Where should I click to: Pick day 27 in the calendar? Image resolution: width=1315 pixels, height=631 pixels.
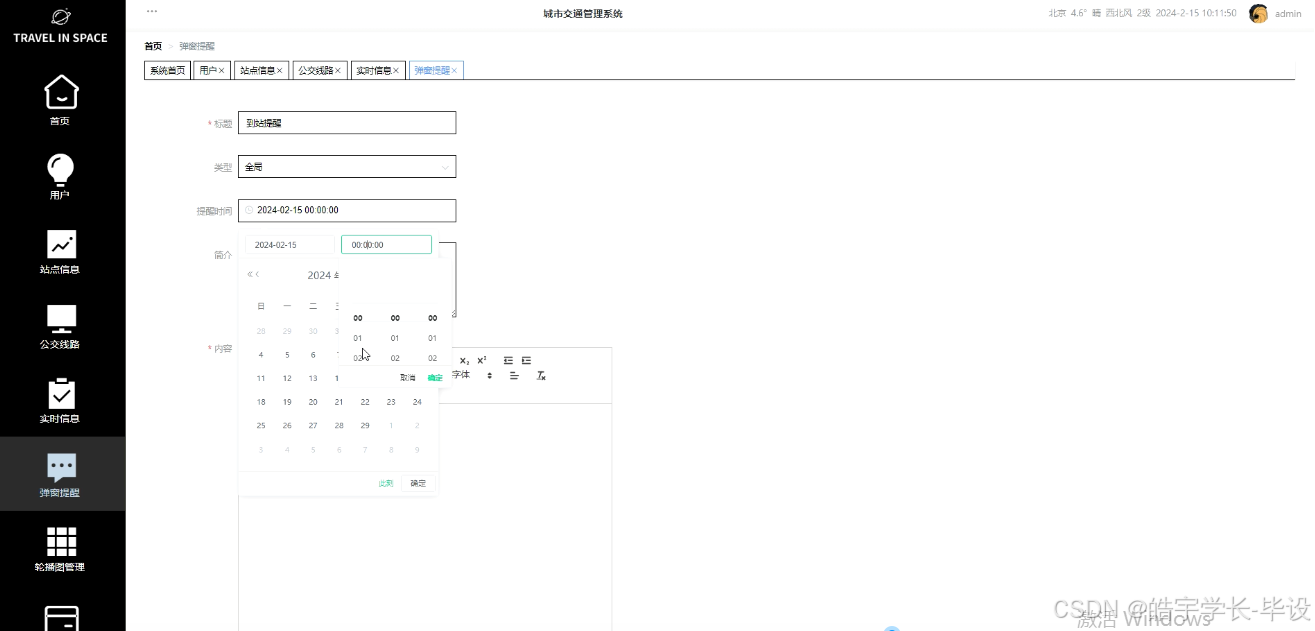pyautogui.click(x=313, y=426)
